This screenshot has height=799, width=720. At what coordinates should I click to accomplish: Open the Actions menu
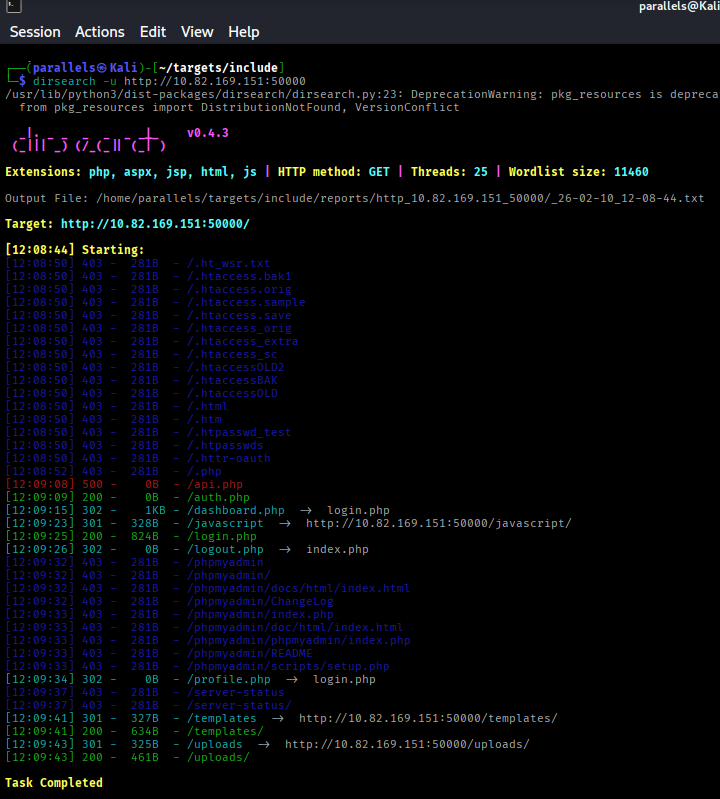click(x=100, y=32)
